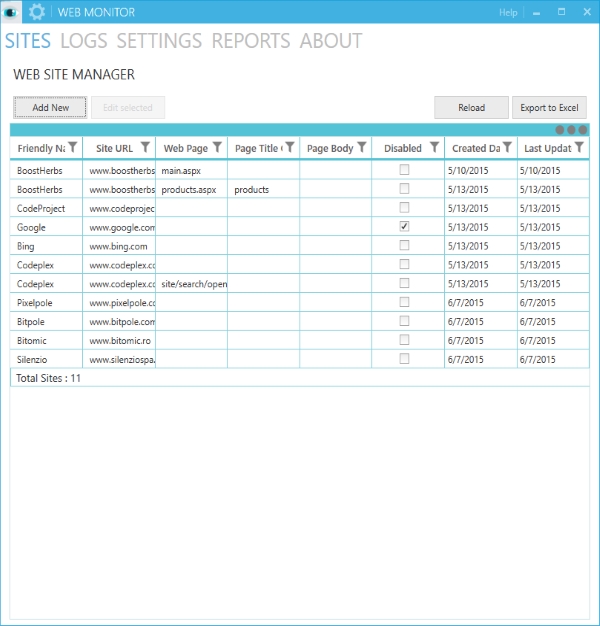Select the CodeProject row name cell
The width and height of the screenshot is (600, 626).
coord(46,208)
